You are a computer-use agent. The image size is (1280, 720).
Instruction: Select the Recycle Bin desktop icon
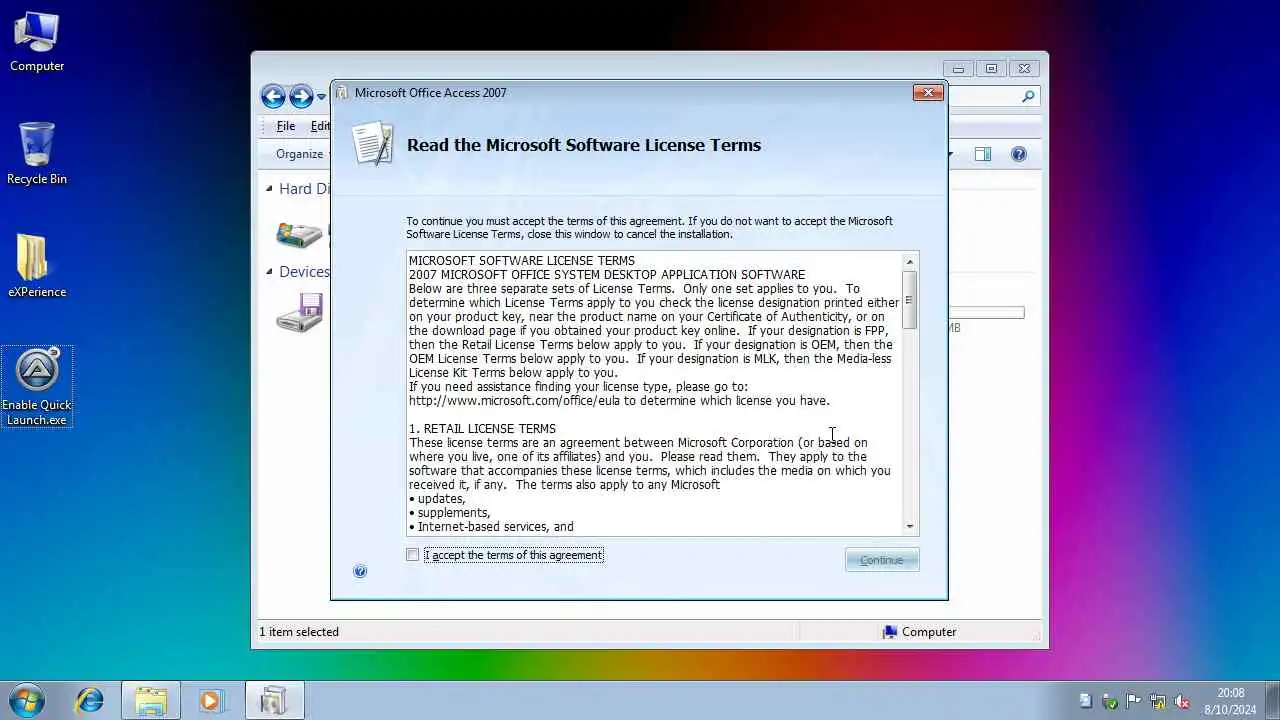[x=37, y=154]
